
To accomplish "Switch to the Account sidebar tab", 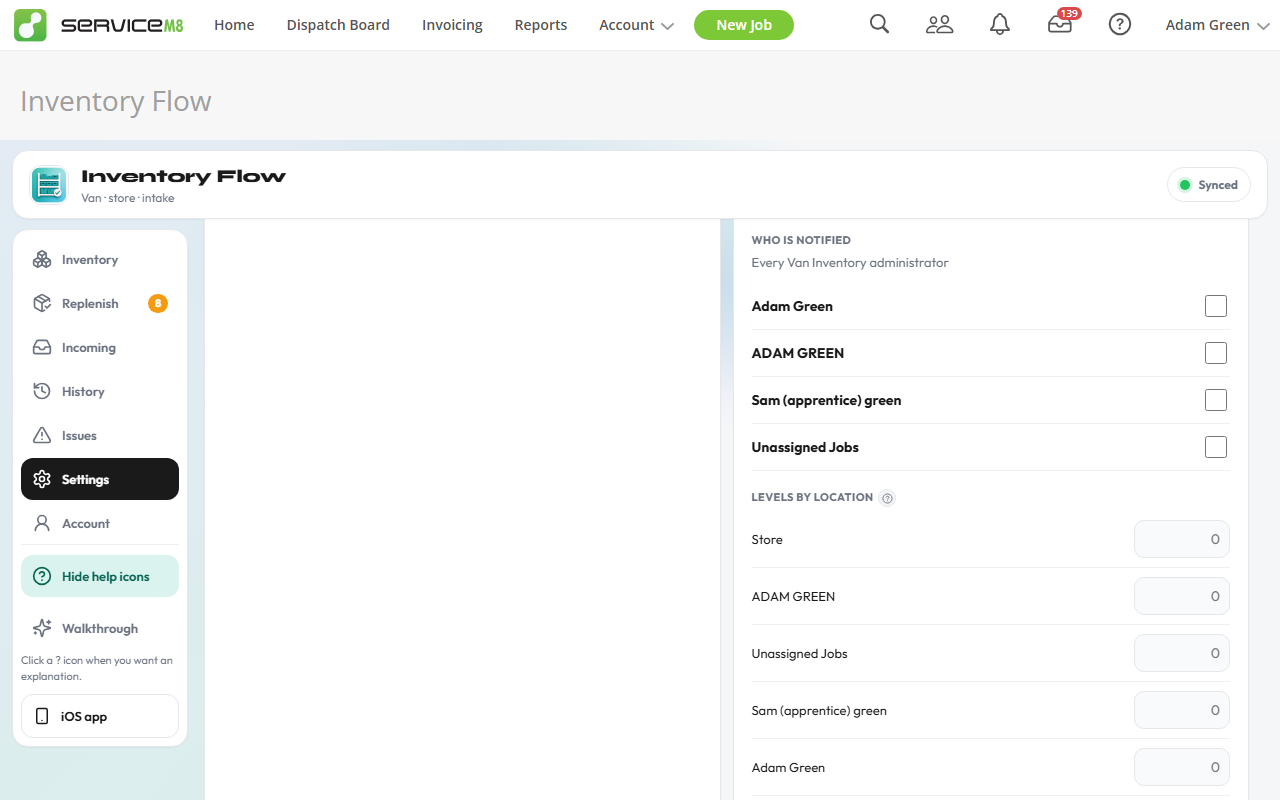I will click(x=100, y=523).
